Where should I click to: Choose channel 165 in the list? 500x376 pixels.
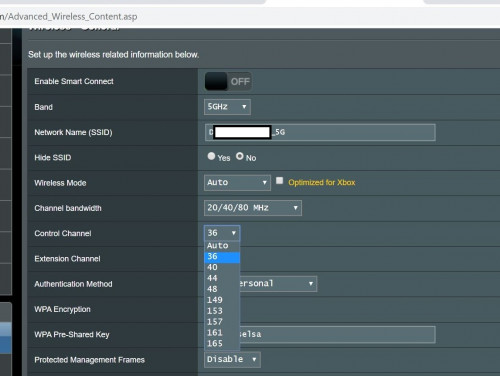click(222, 344)
